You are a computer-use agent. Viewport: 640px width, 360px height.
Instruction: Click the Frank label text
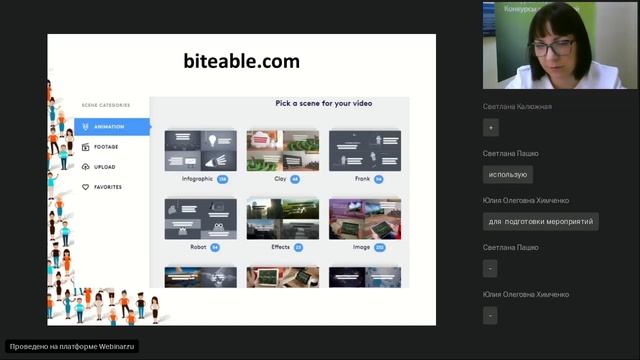[x=362, y=179]
